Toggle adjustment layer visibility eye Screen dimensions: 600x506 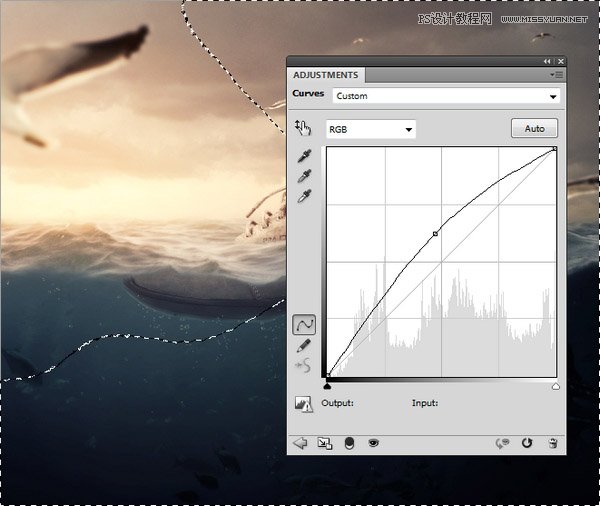[x=373, y=442]
